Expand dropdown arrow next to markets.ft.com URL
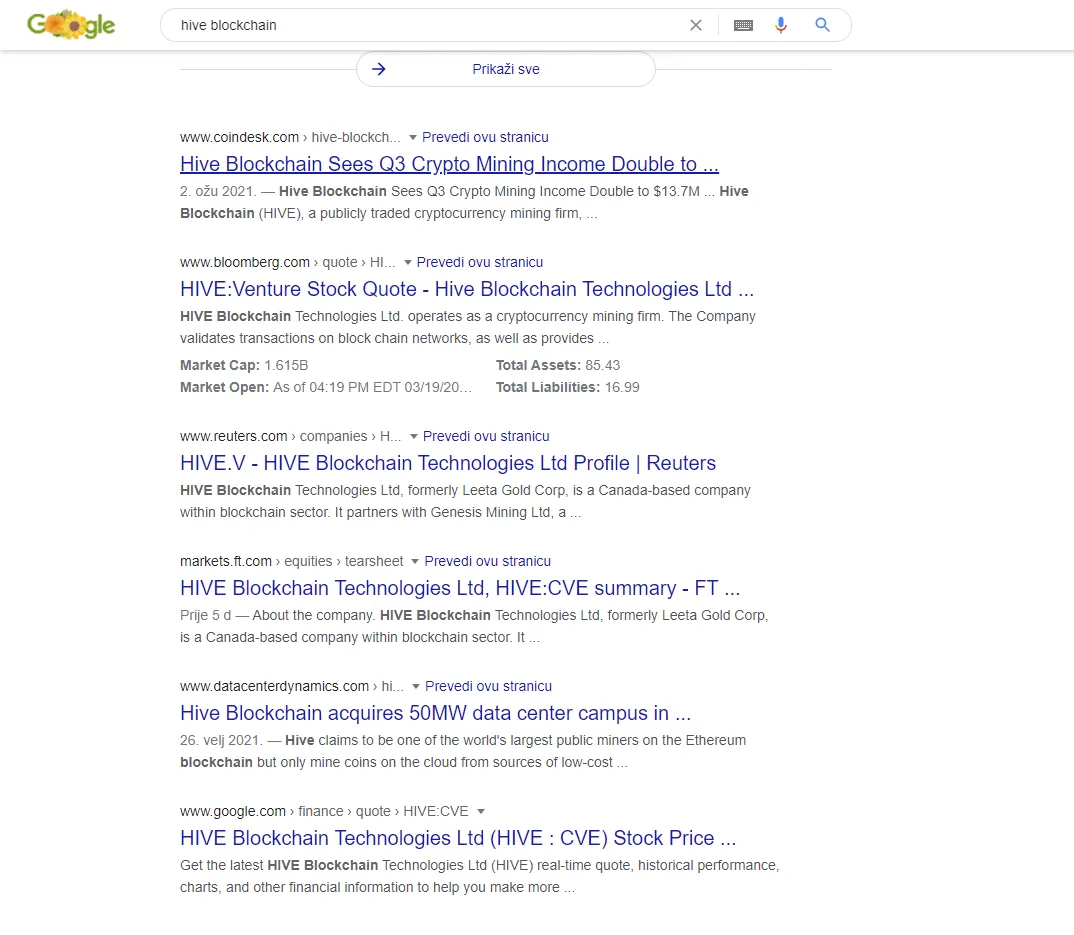The image size is (1074, 935). click(414, 562)
